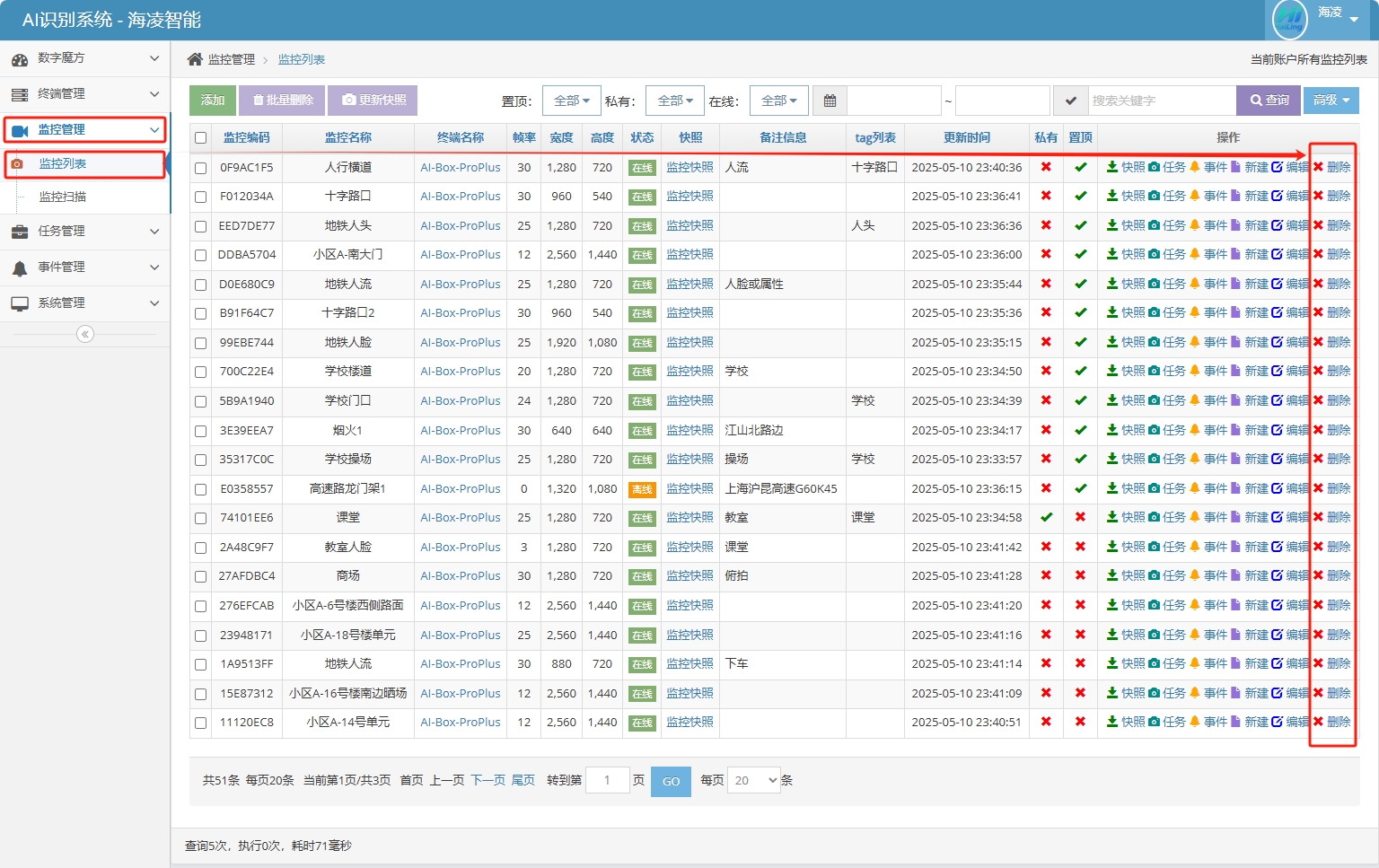Open the 事件管理 sidebar menu
Viewport: 1379px width, 868px height.
(x=85, y=267)
